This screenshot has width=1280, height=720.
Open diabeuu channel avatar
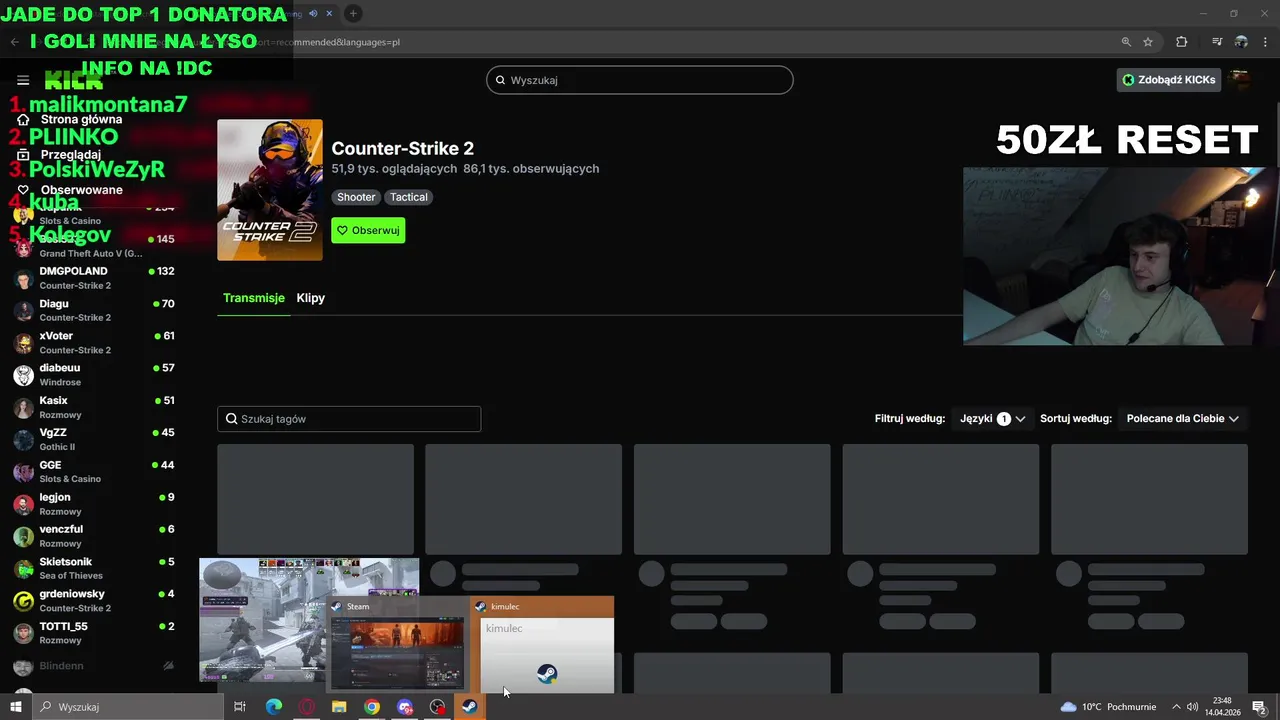click(23, 375)
